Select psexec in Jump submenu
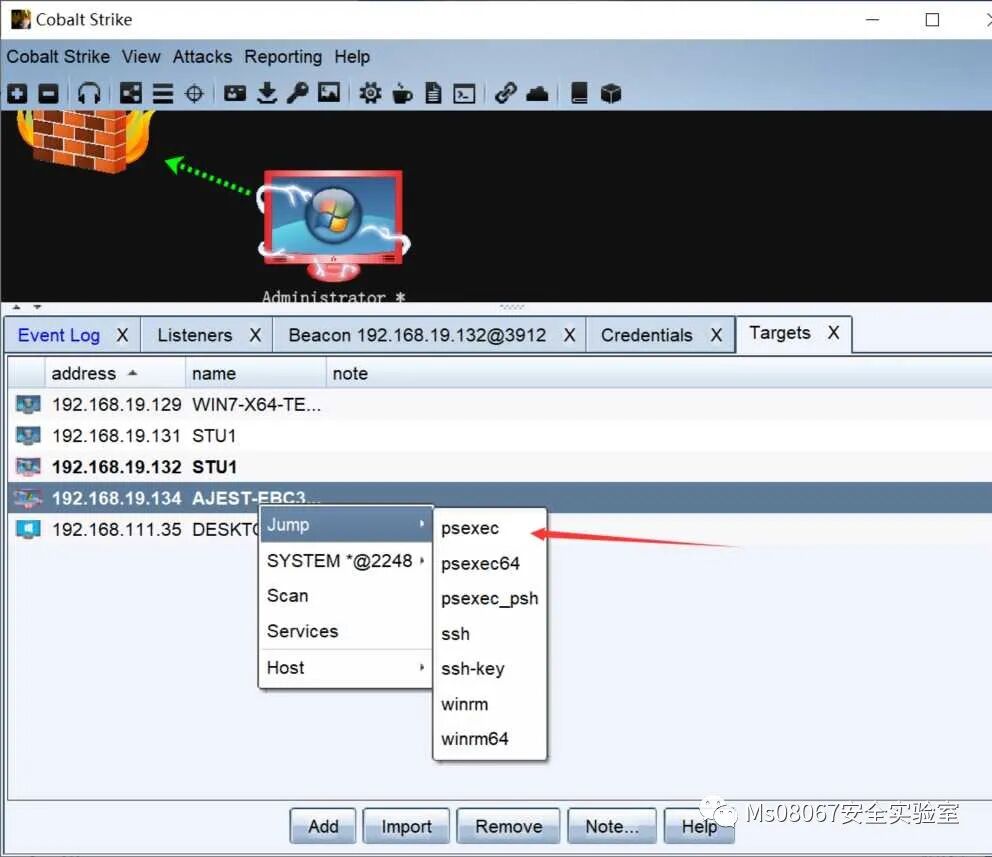Image resolution: width=992 pixels, height=857 pixels. click(490, 529)
